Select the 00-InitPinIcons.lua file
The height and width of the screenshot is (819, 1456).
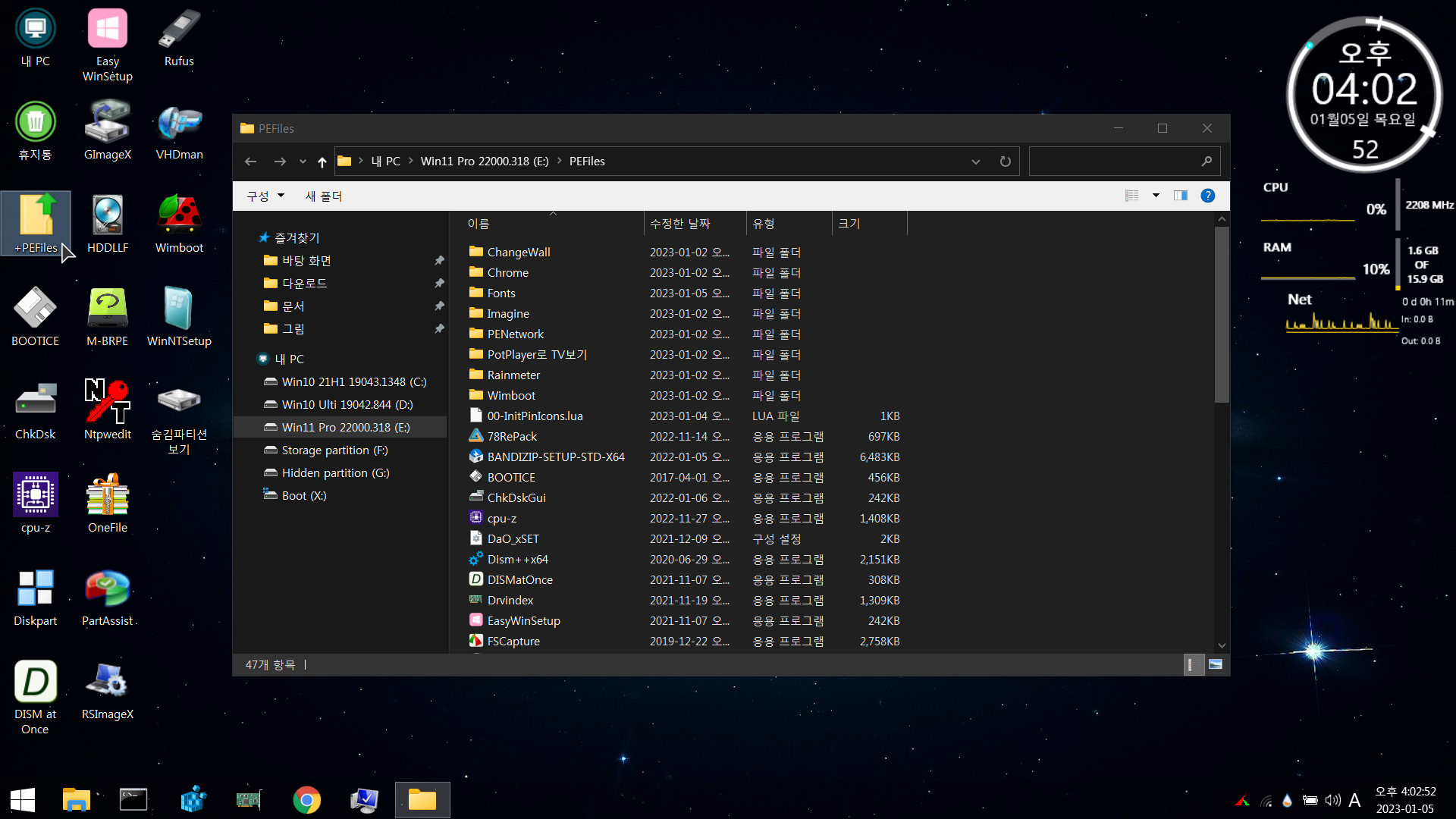(x=535, y=416)
